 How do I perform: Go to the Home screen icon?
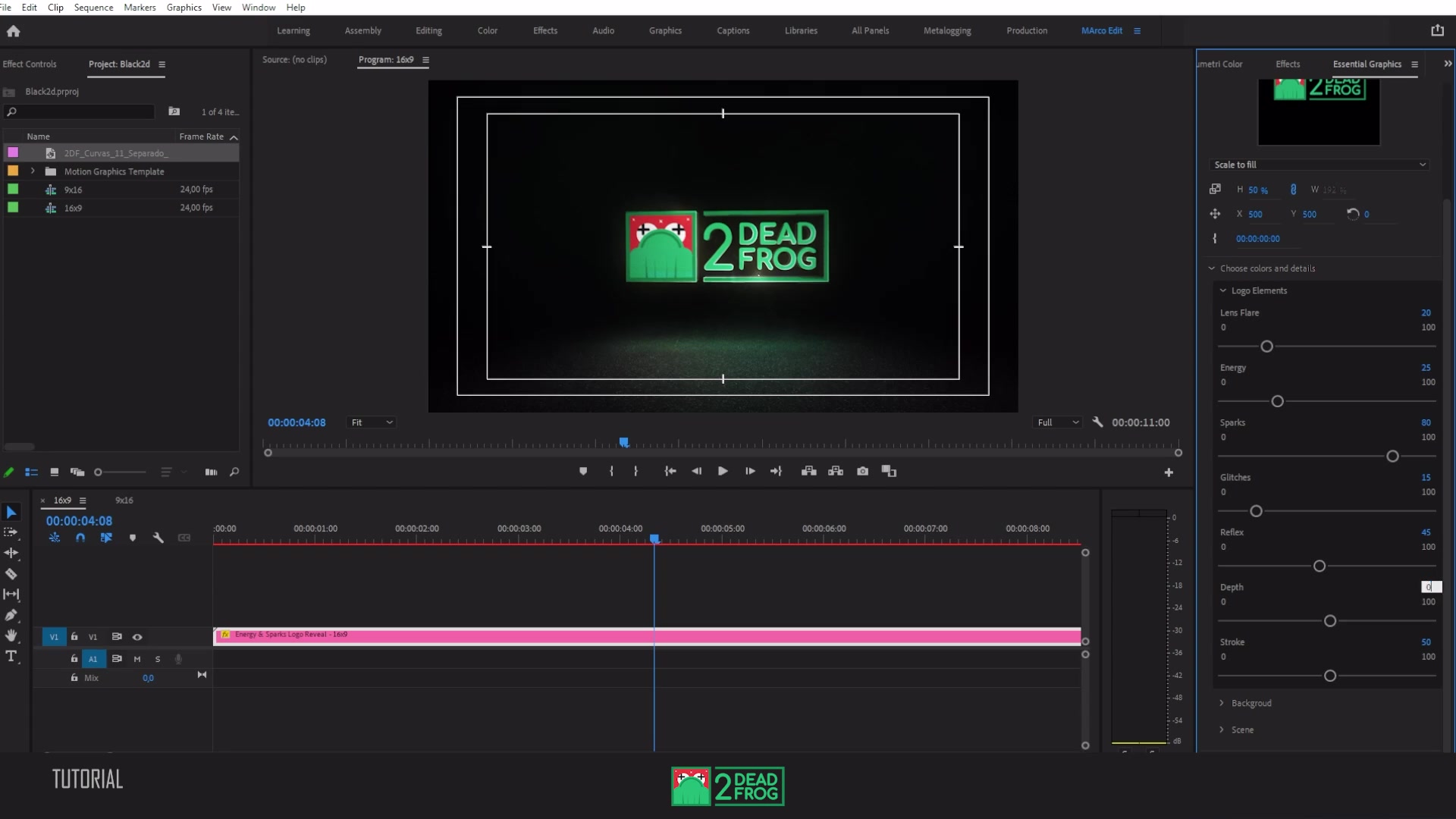(13, 31)
